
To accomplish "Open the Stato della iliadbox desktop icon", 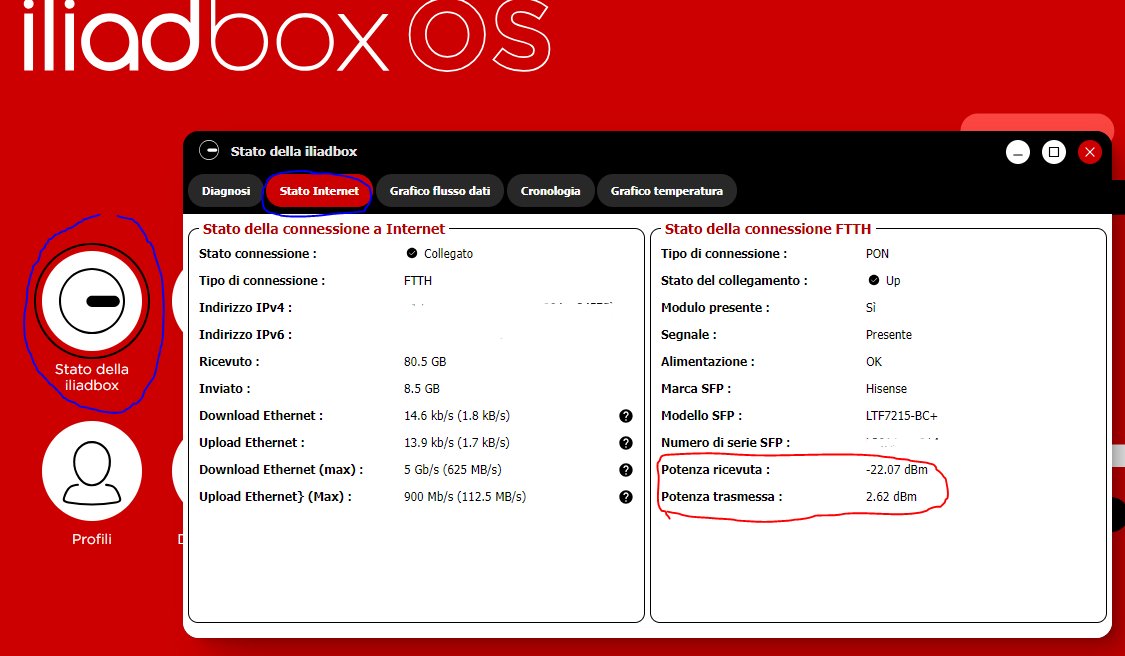I will tap(91, 301).
